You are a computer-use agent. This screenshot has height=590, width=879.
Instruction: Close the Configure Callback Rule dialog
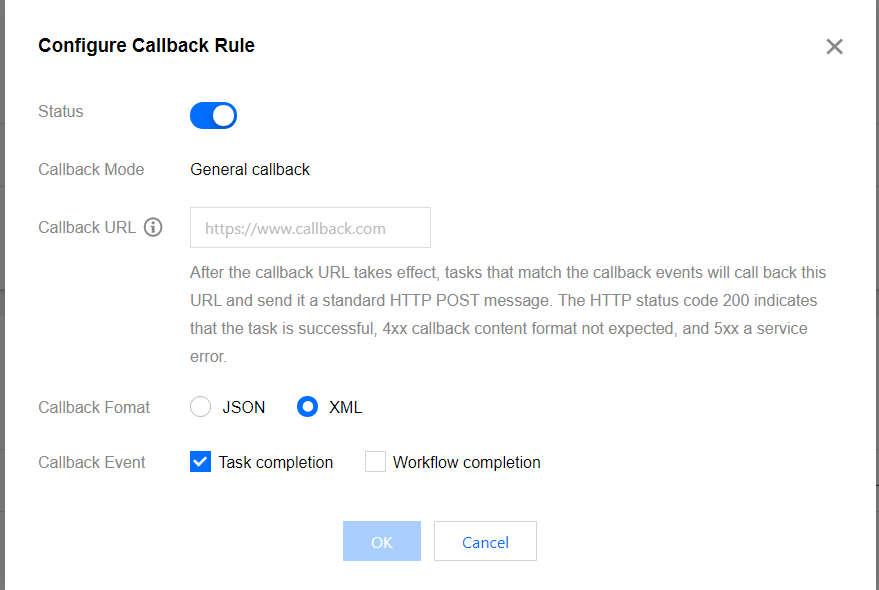point(834,47)
